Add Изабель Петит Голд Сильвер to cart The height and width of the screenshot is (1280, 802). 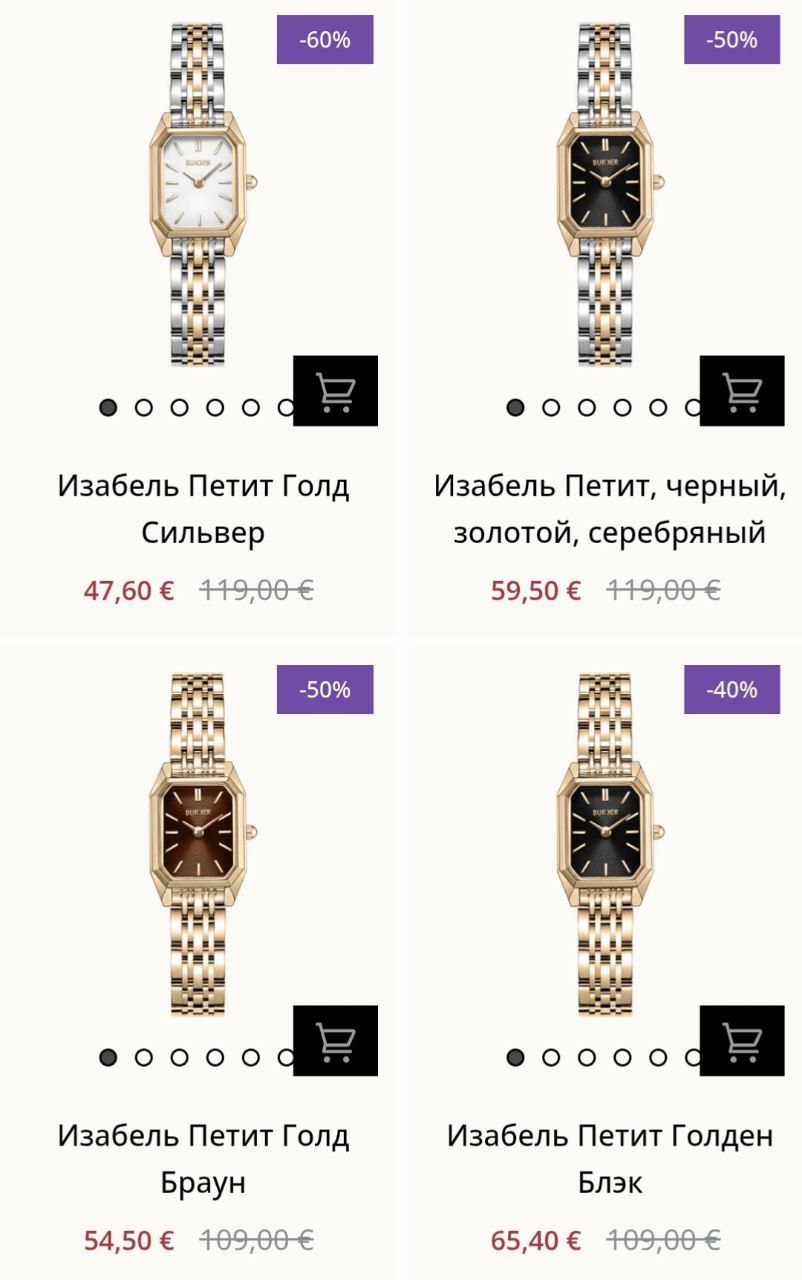pos(335,391)
